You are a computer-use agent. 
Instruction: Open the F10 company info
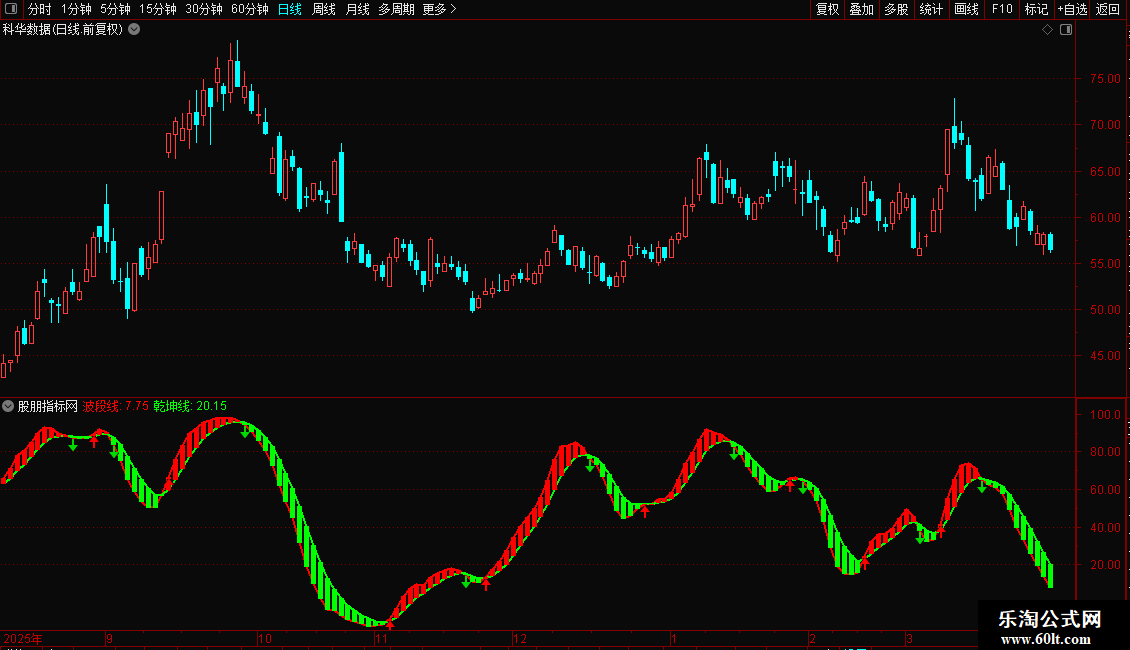(x=1002, y=9)
